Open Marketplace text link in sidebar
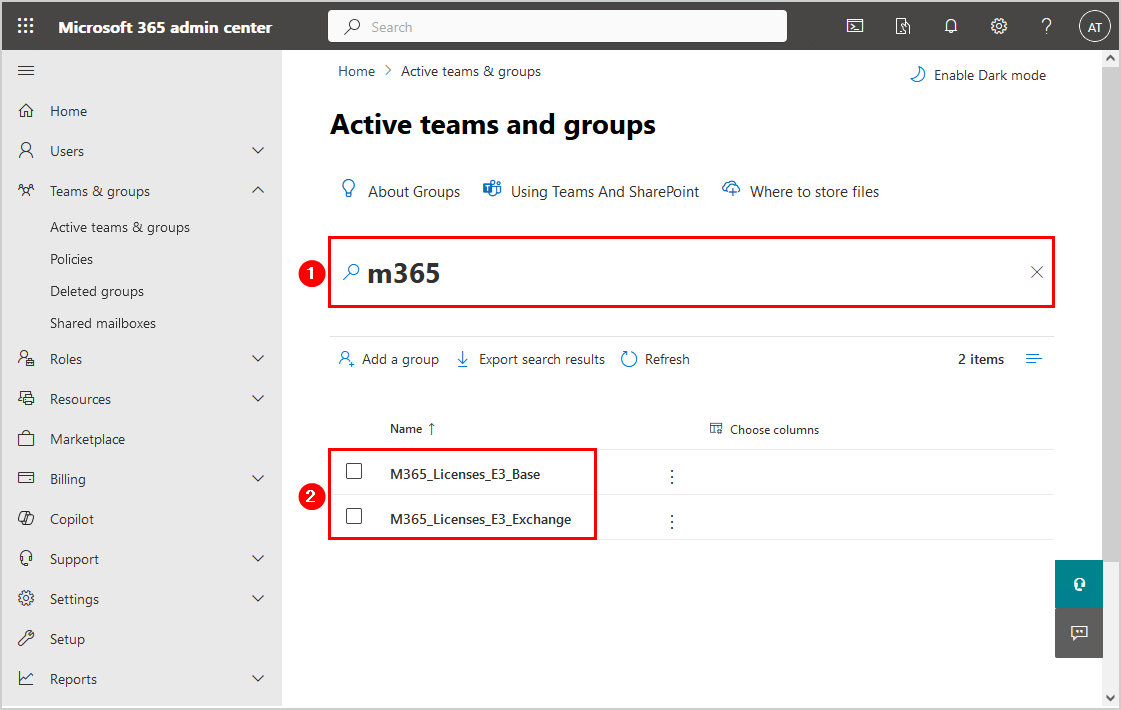The width and height of the screenshot is (1121, 710). tap(87, 439)
